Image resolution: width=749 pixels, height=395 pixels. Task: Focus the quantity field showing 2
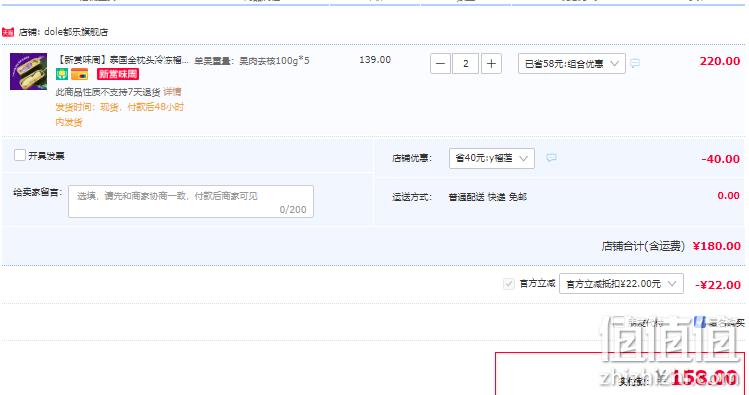pyautogui.click(x=466, y=64)
